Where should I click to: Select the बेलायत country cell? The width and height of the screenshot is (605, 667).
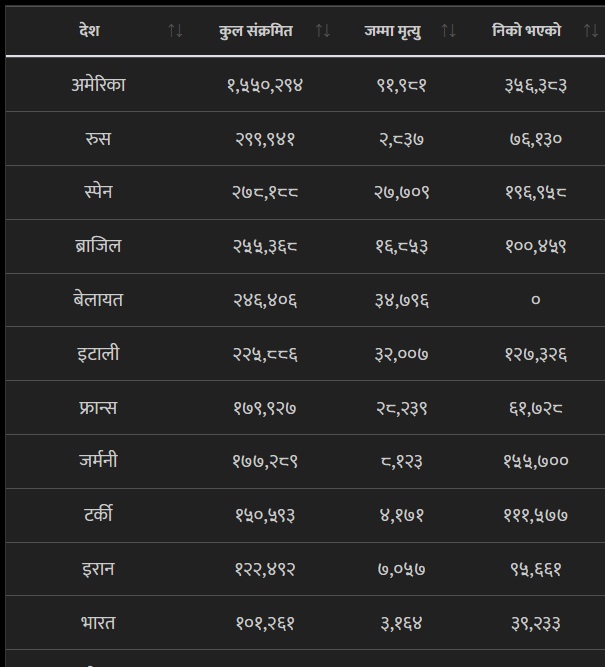[x=98, y=300]
